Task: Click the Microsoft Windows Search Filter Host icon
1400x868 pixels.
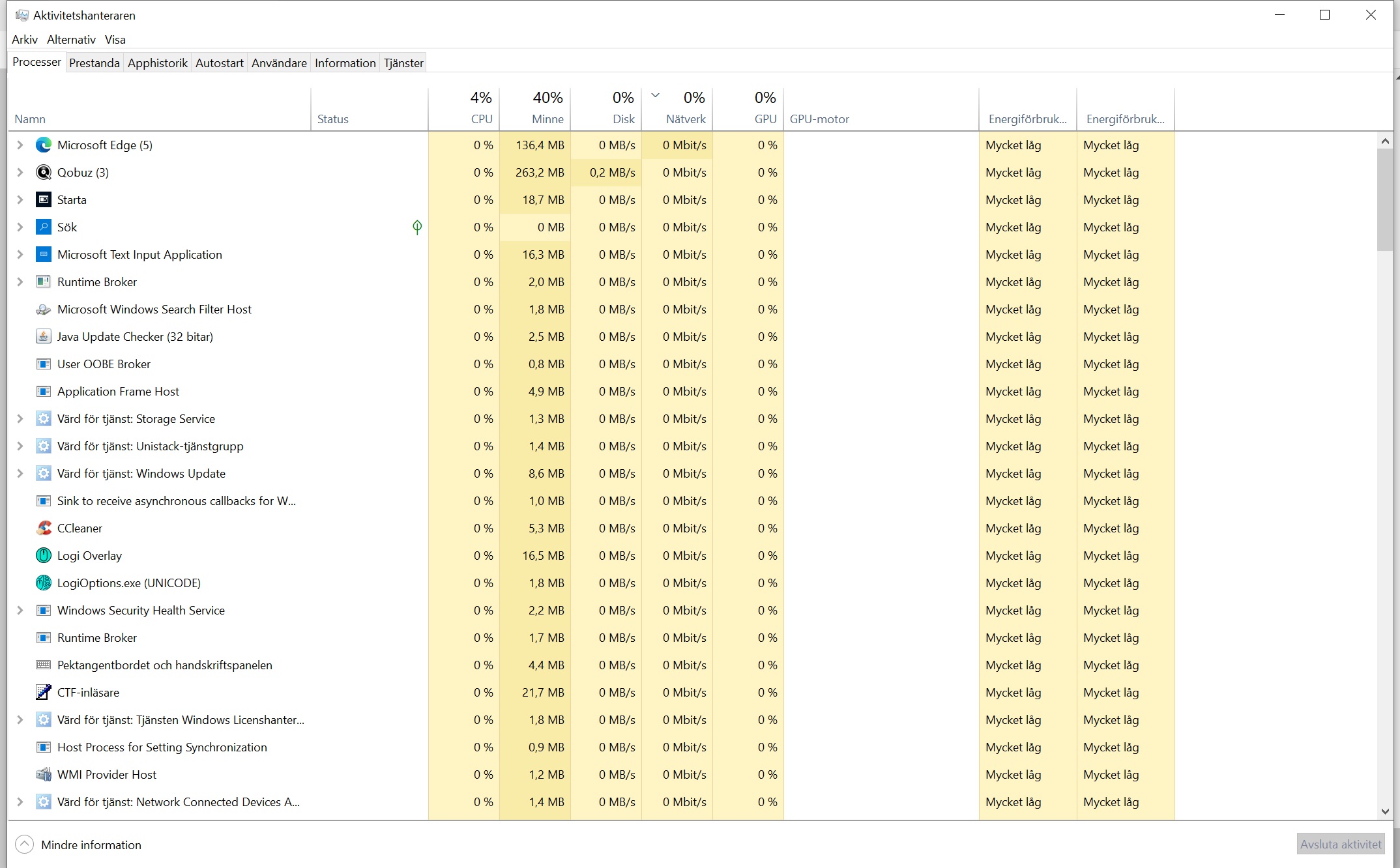Action: tap(44, 310)
